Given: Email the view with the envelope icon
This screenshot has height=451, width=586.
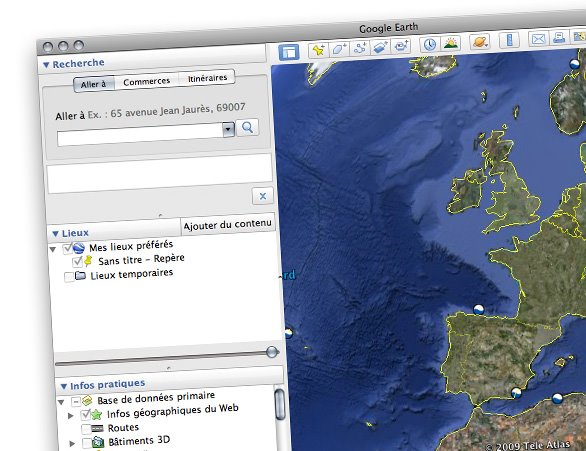Looking at the screenshot, I should 538,38.
